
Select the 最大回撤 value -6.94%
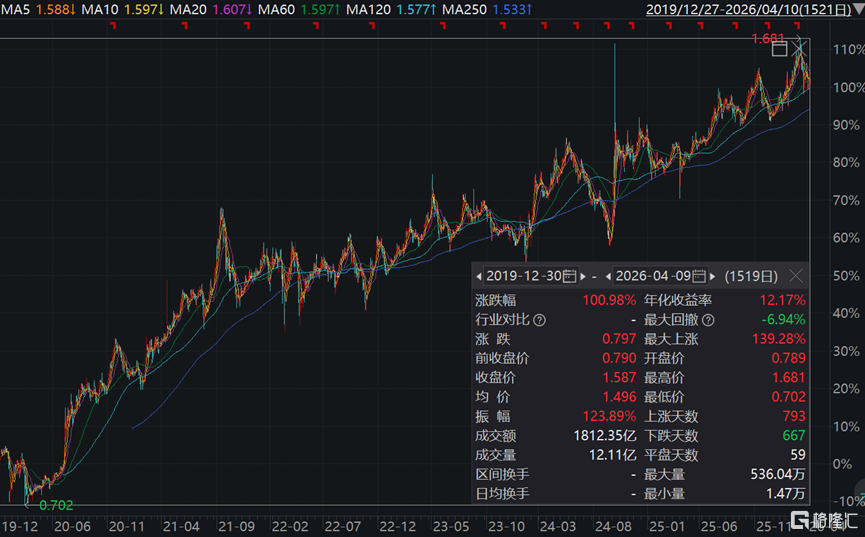[x=783, y=320]
